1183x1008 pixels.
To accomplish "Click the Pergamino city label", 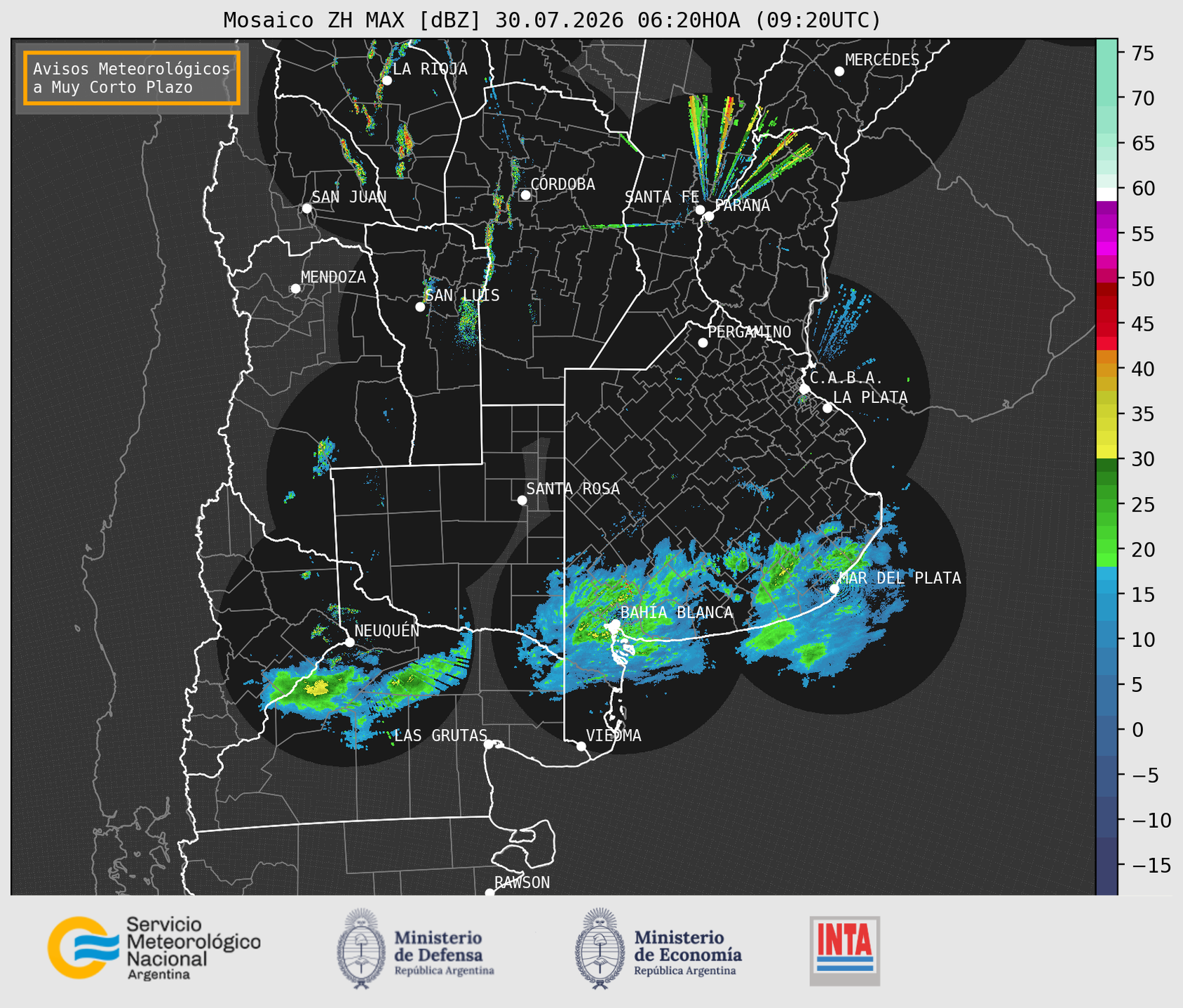I will pyautogui.click(x=750, y=332).
